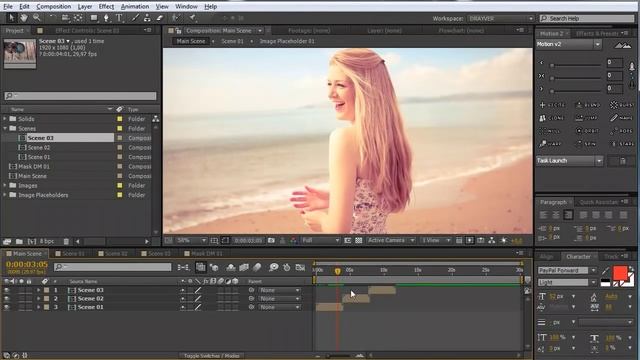The image size is (640, 360).
Task: Create new folder in Project panel
Action: 19,242
